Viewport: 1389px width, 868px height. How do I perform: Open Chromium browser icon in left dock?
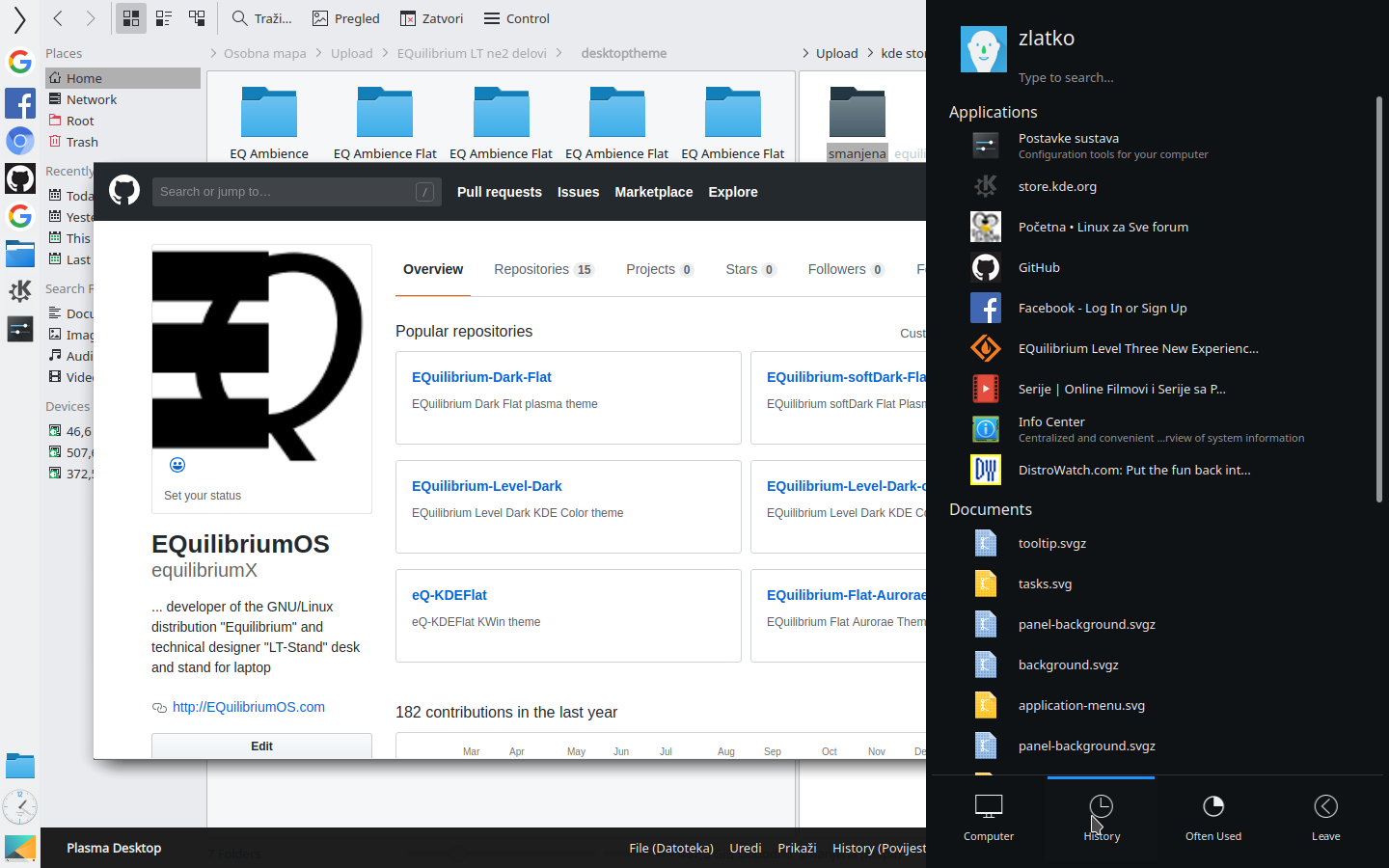pyautogui.click(x=20, y=141)
